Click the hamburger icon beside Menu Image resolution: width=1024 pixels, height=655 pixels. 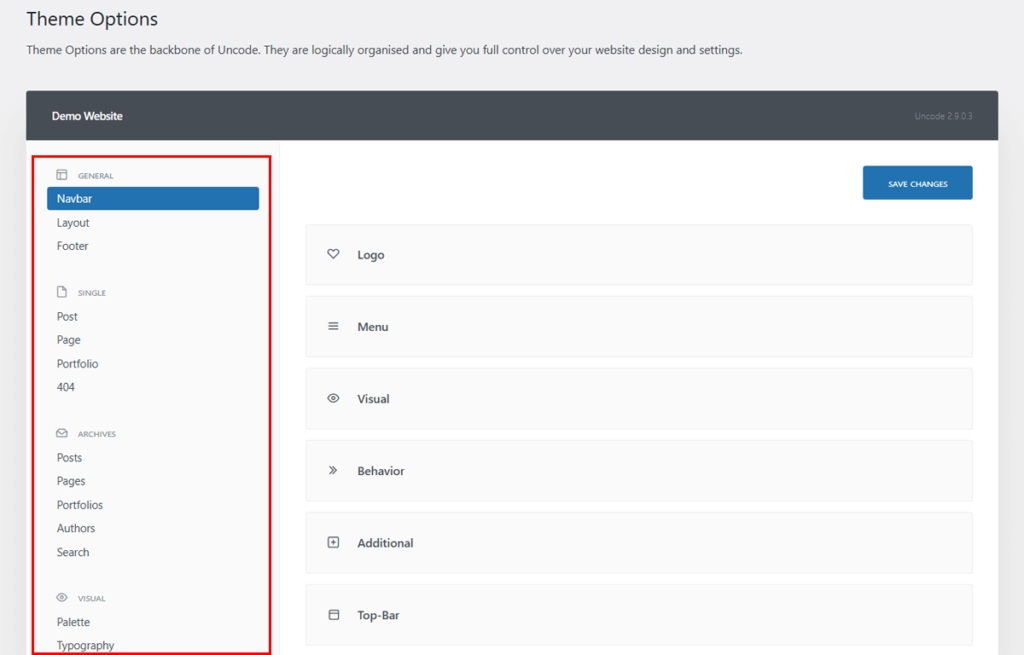333,326
